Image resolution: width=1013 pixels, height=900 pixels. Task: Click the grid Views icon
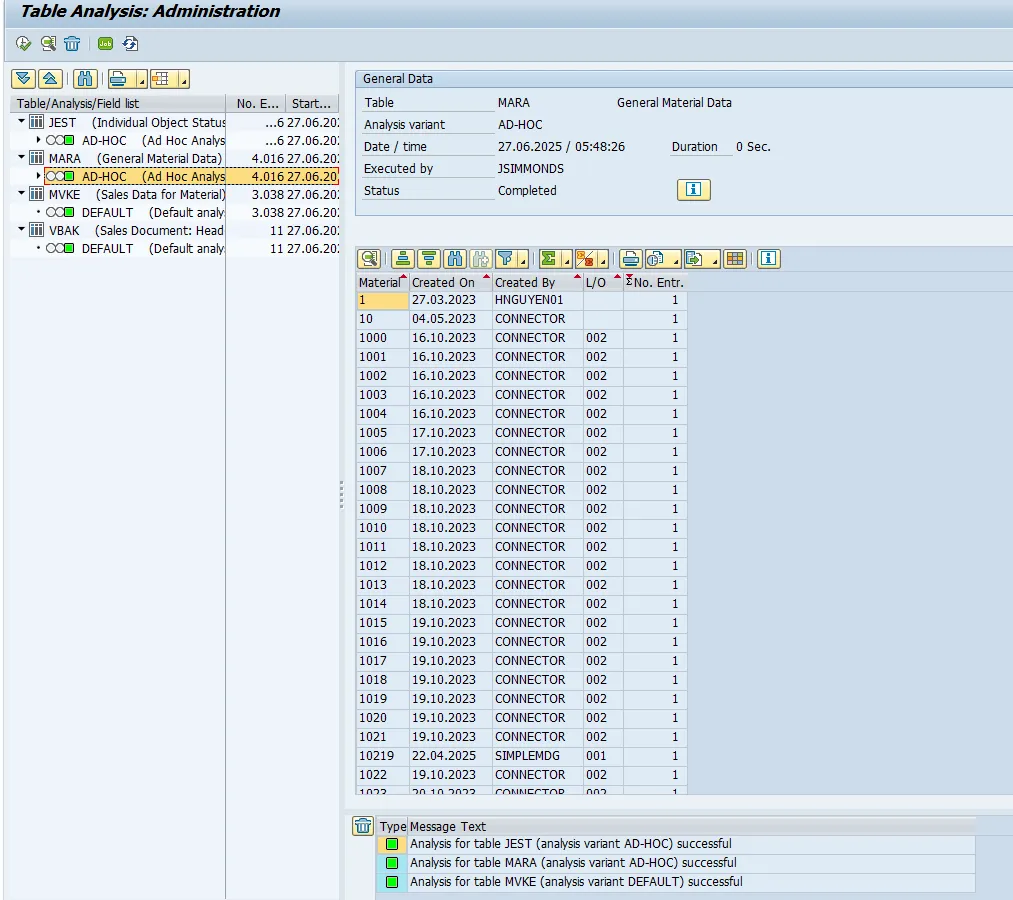click(656, 259)
